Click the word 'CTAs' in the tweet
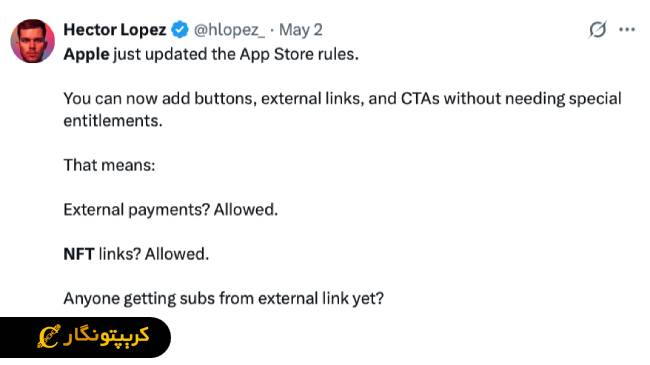The height and width of the screenshot is (365, 650). coord(420,99)
